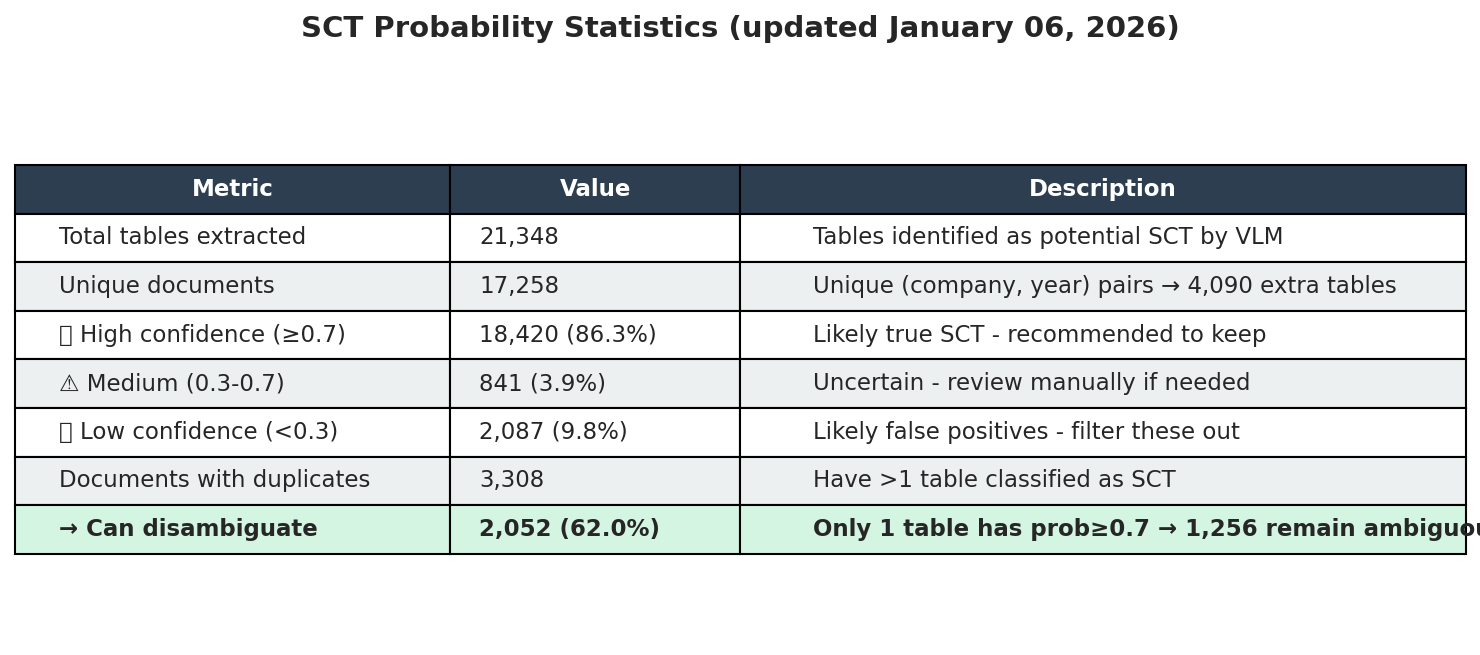This screenshot has height=655, width=1480.
Task: Click the Documents with duplicates cell
Action: [232, 481]
